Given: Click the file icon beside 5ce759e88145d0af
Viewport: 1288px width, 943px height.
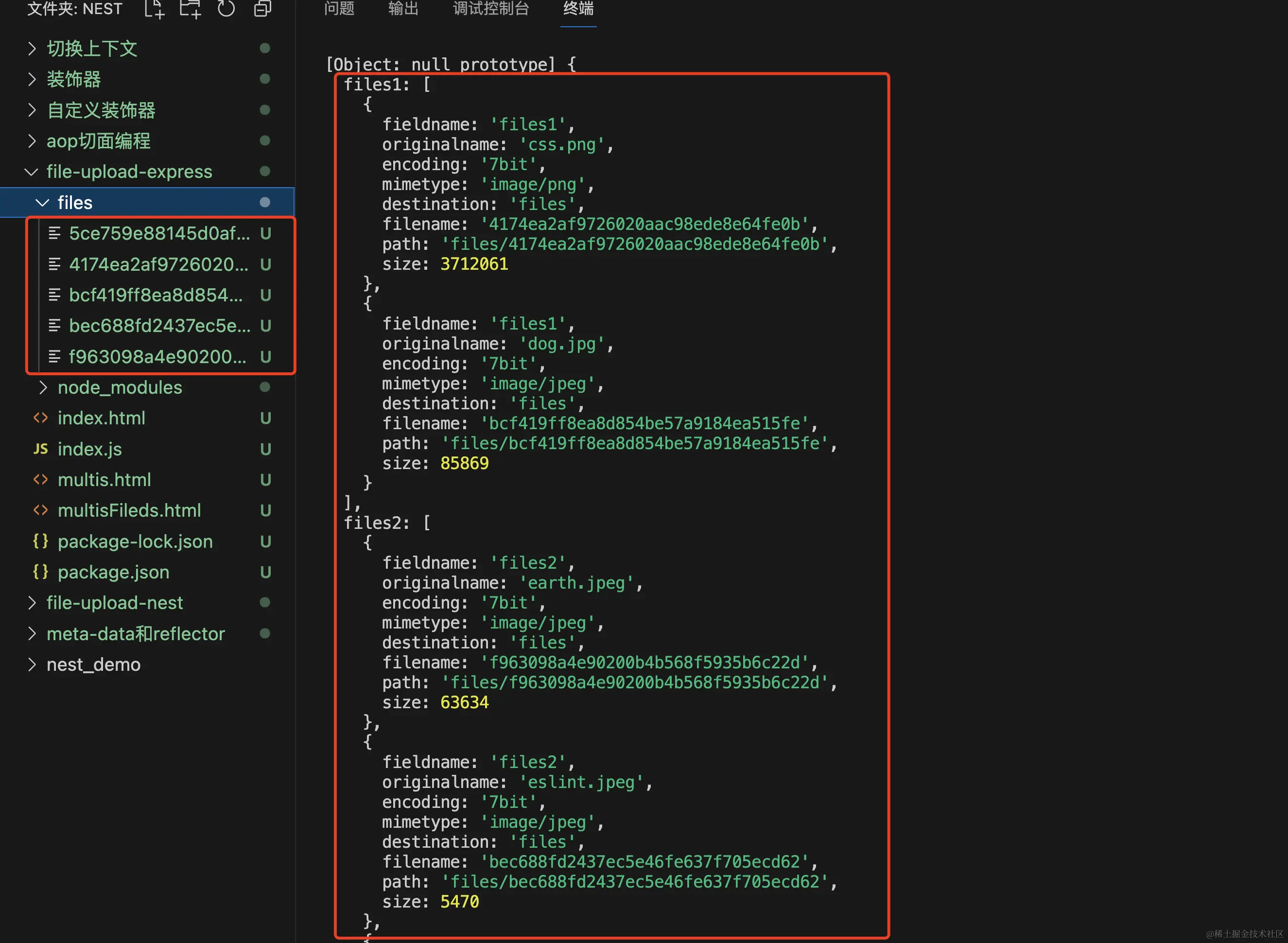Looking at the screenshot, I should coord(54,233).
